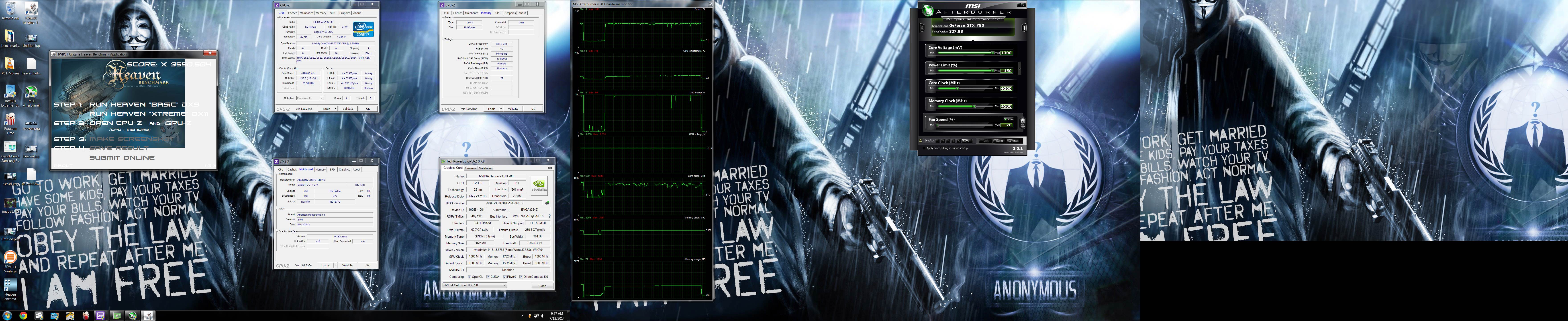The image size is (1568, 321).
Task: Adjust the Core Clock slider
Action: tap(965, 88)
